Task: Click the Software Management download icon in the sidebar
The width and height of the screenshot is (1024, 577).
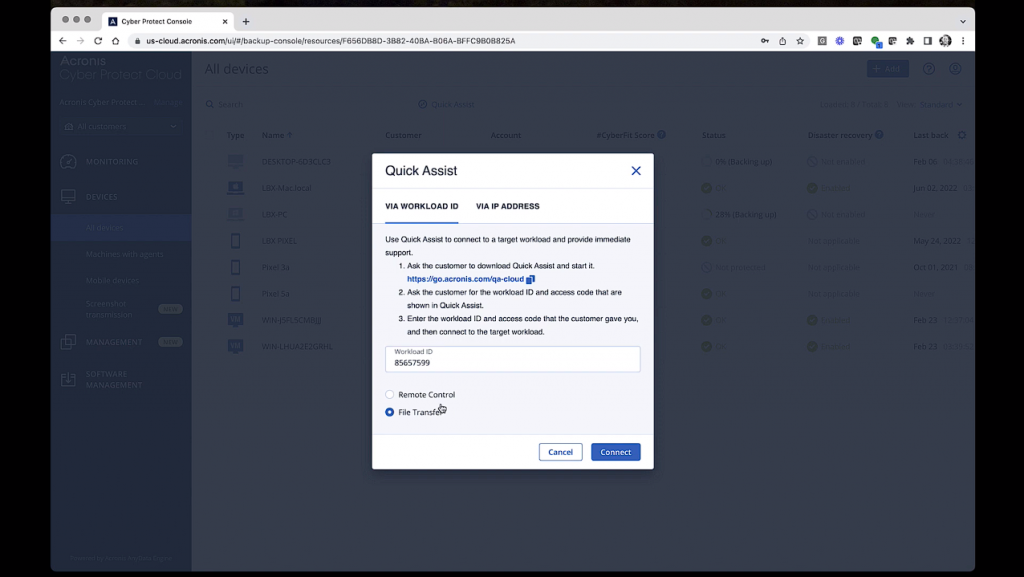Action: coord(68,379)
